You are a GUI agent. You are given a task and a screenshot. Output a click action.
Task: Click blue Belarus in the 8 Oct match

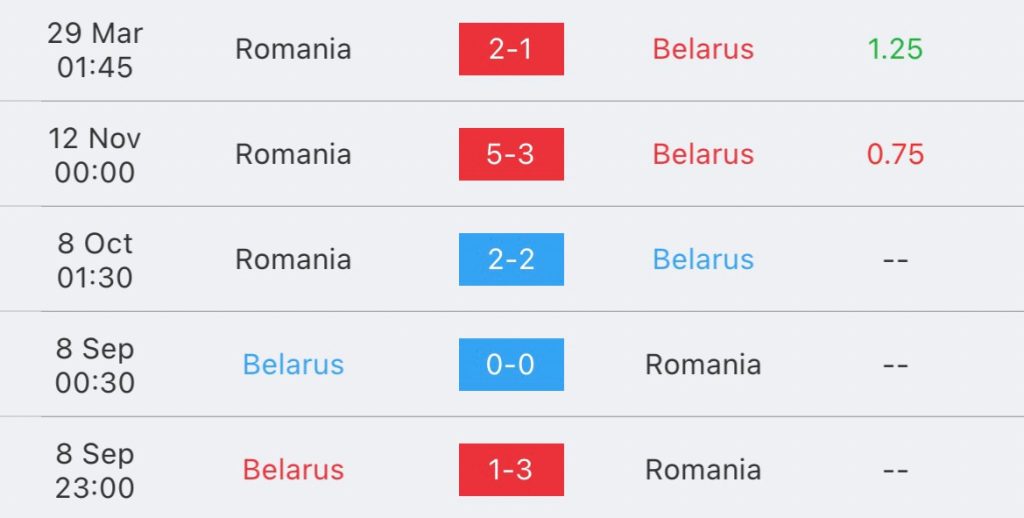click(x=703, y=259)
